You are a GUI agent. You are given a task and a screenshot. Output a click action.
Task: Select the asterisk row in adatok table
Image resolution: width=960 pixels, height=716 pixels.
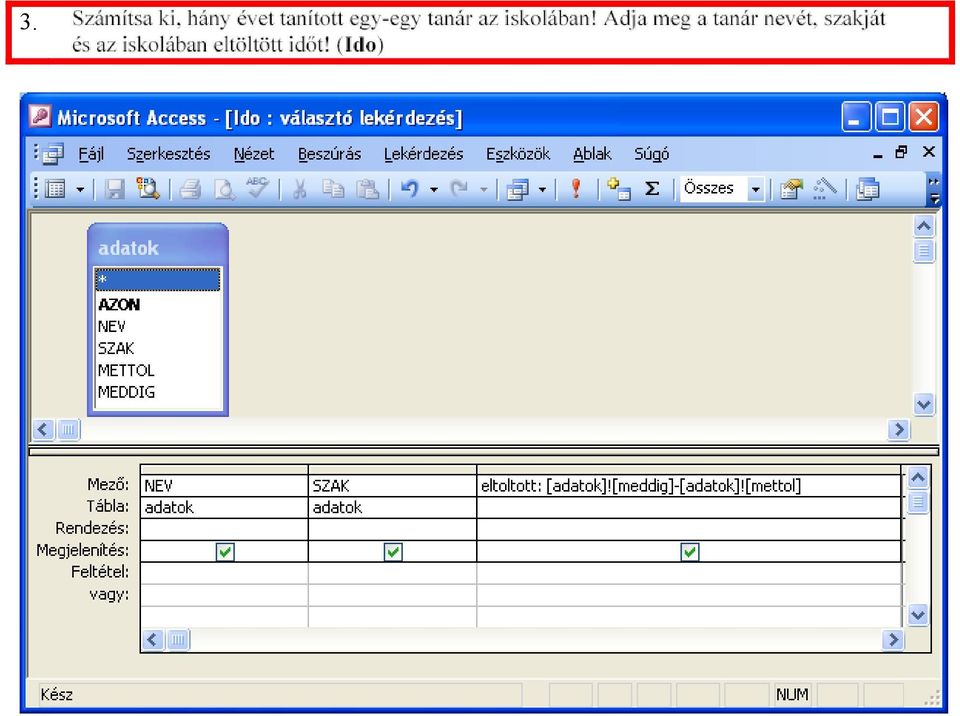pyautogui.click(x=157, y=279)
